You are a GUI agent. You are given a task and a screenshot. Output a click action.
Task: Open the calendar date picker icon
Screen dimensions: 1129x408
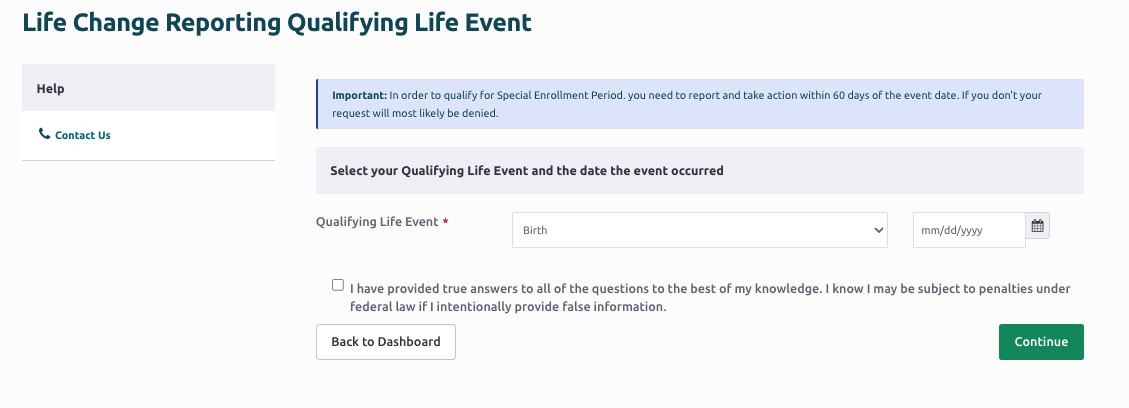click(1037, 226)
